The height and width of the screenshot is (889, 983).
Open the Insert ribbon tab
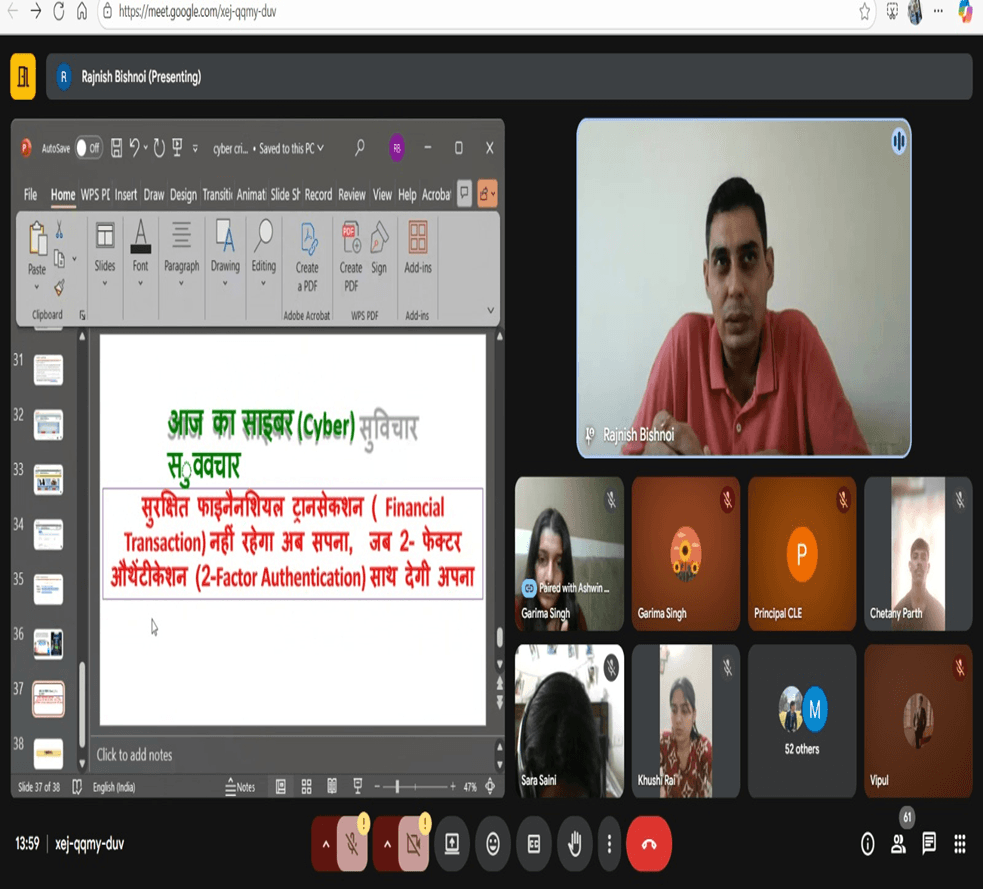coord(126,195)
